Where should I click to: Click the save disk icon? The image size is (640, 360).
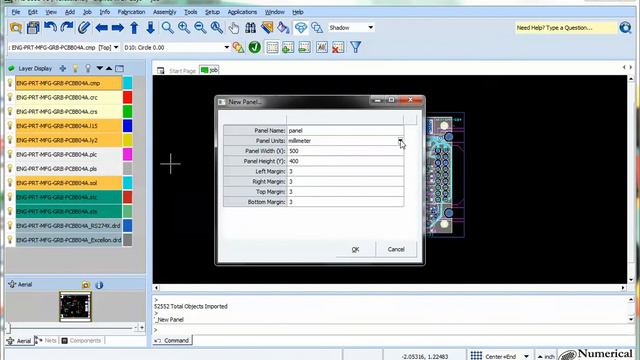[x=33, y=28]
